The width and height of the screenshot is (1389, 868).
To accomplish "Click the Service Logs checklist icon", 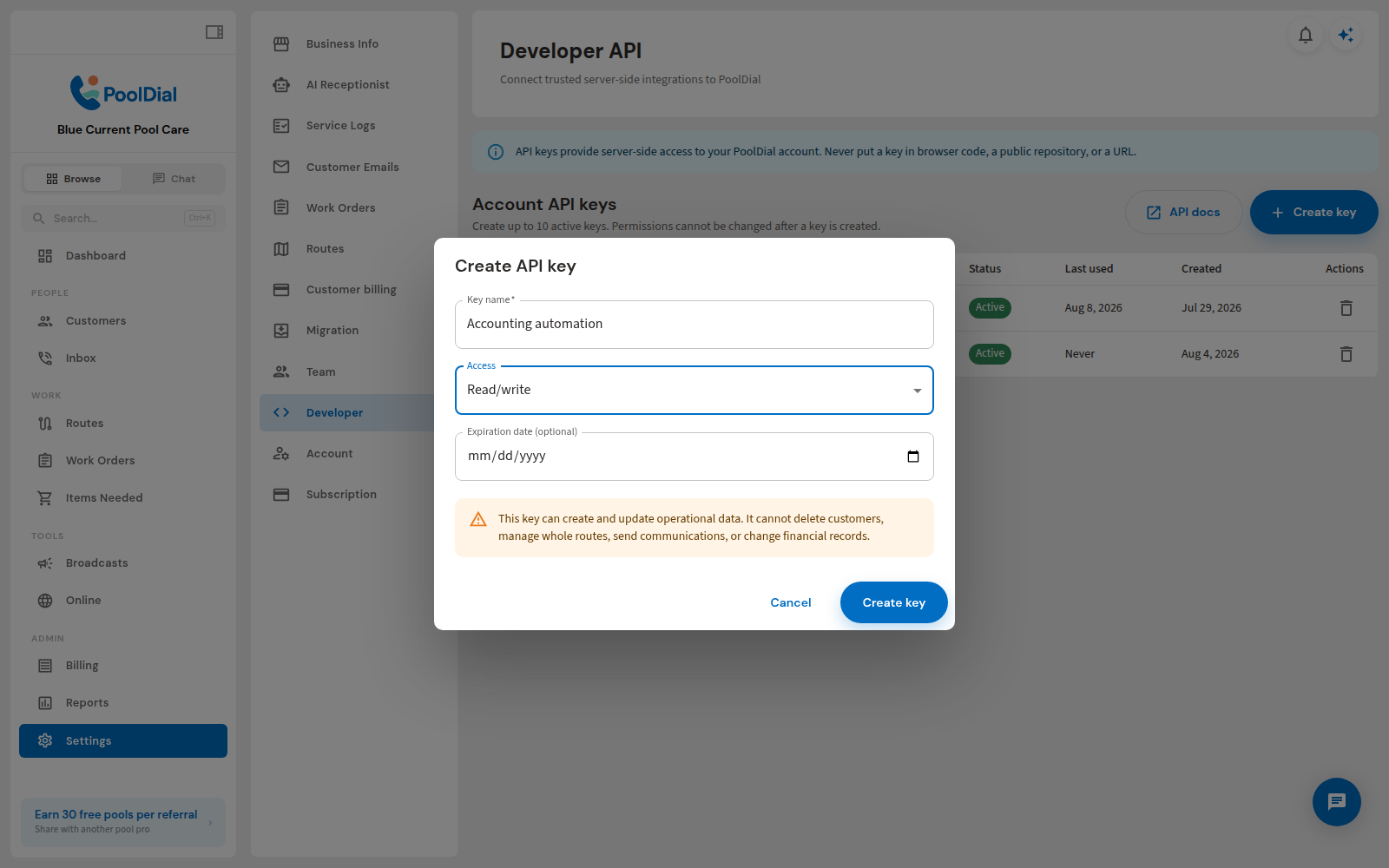I will point(281,126).
